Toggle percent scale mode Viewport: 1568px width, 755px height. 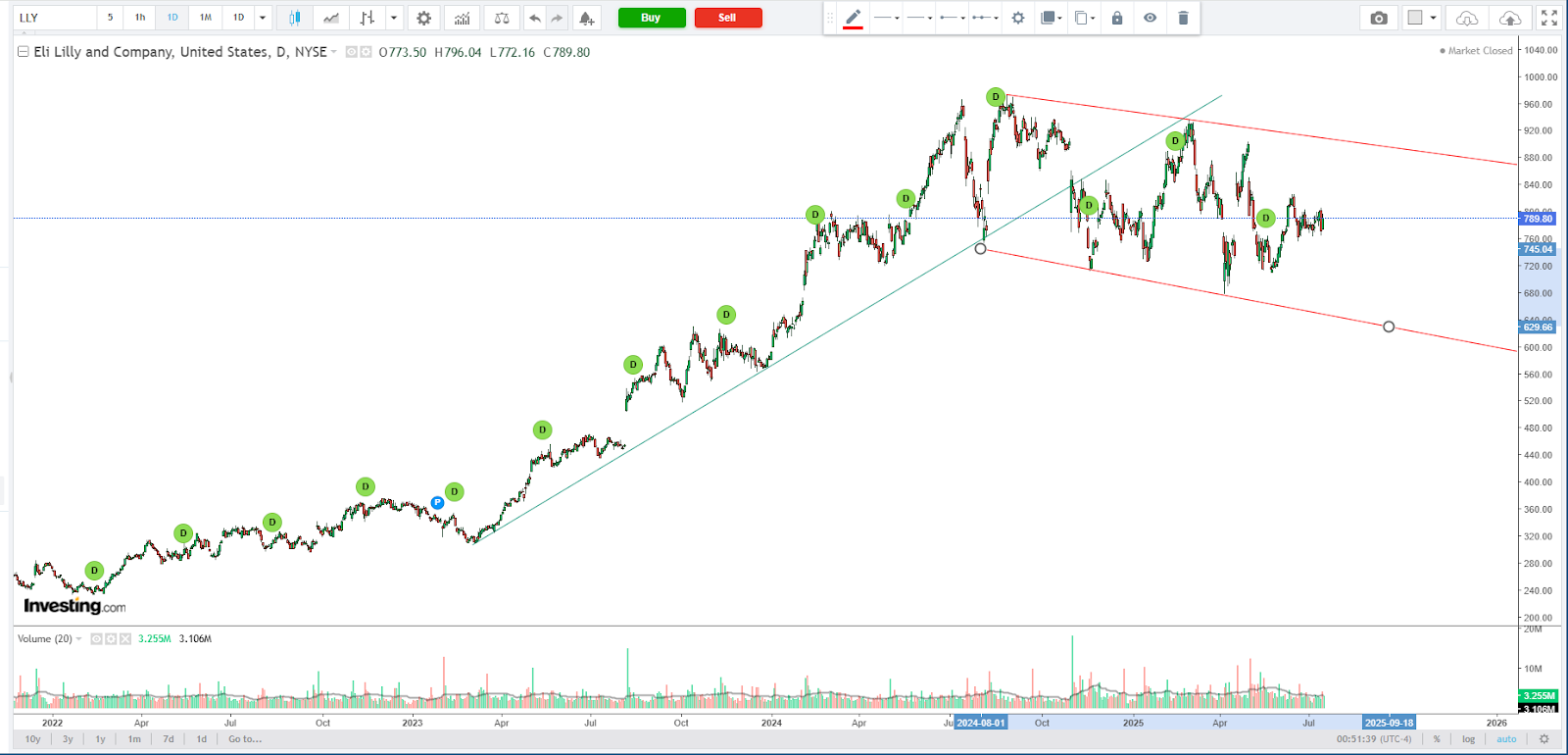(1437, 739)
